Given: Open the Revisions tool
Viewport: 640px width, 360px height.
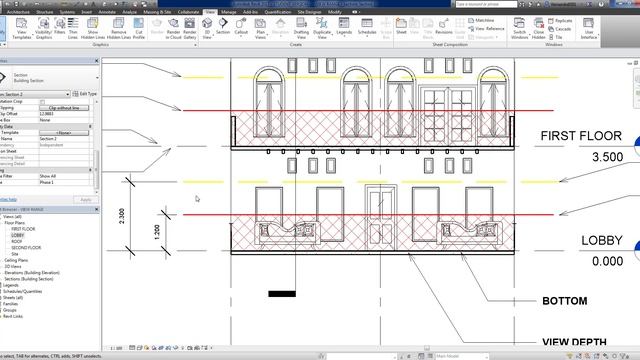Looking at the screenshot, I should tap(444, 26).
